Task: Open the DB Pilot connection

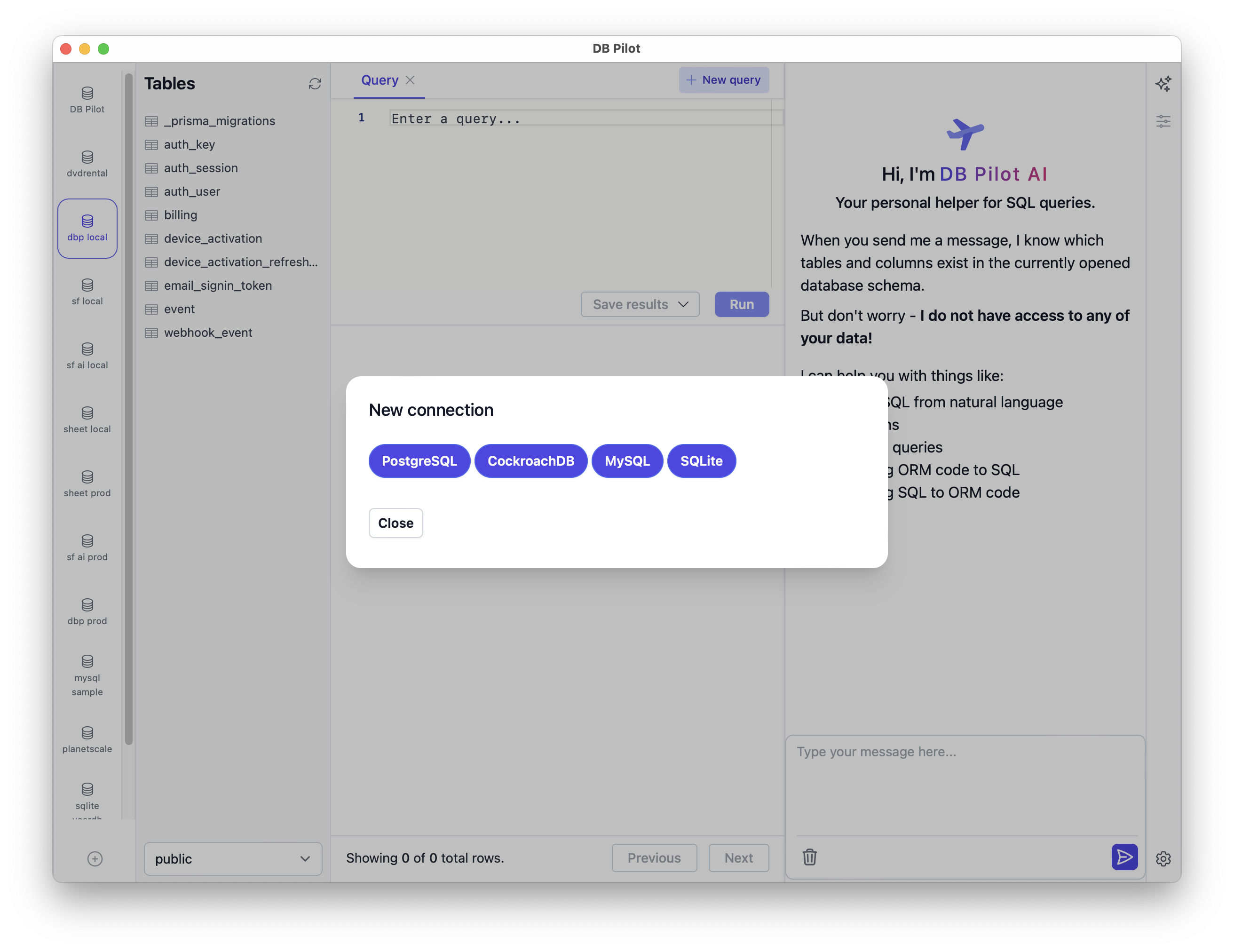Action: click(87, 101)
